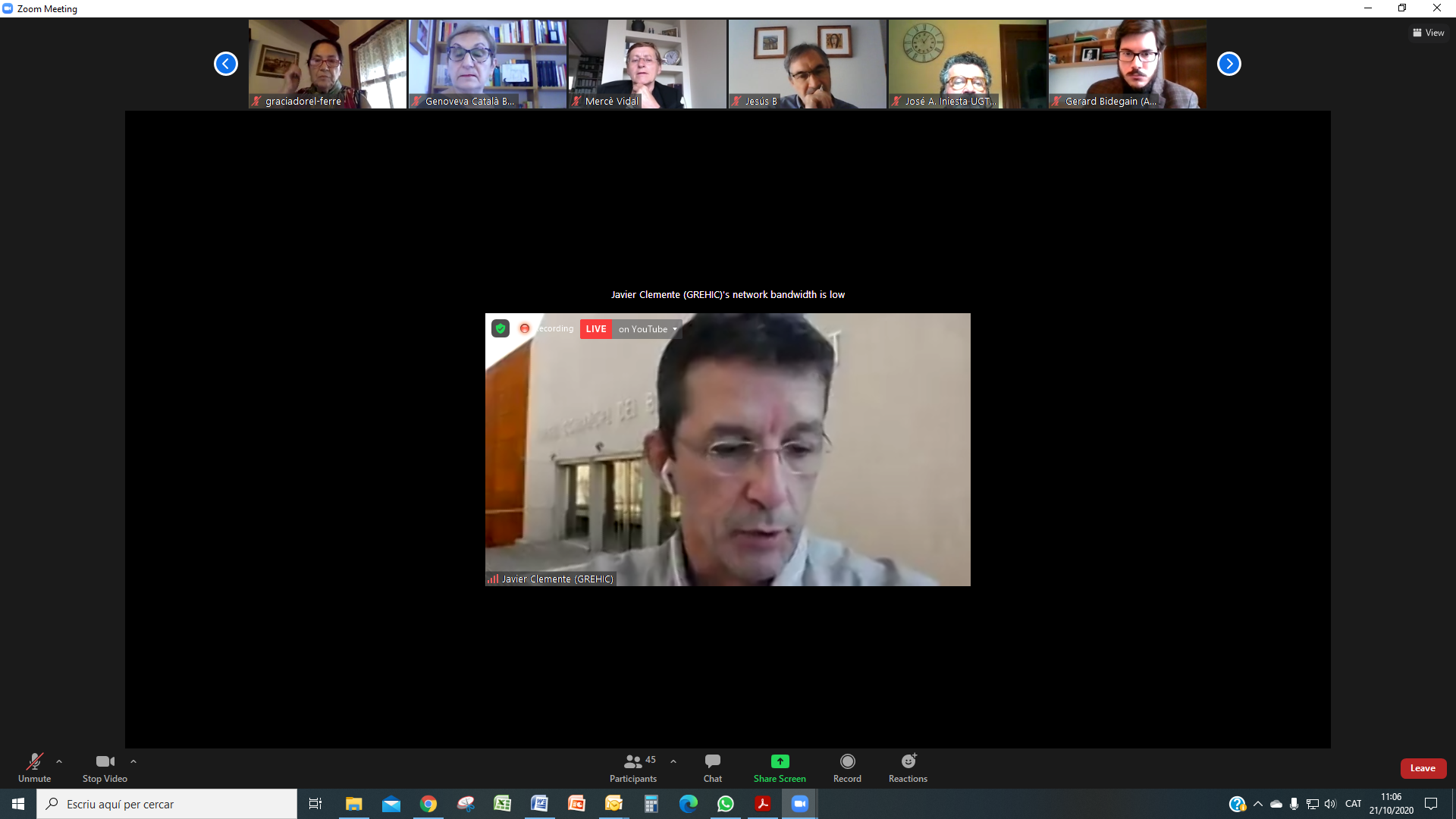Click the Windows search input field
This screenshot has width=1456, height=819.
click(x=167, y=804)
